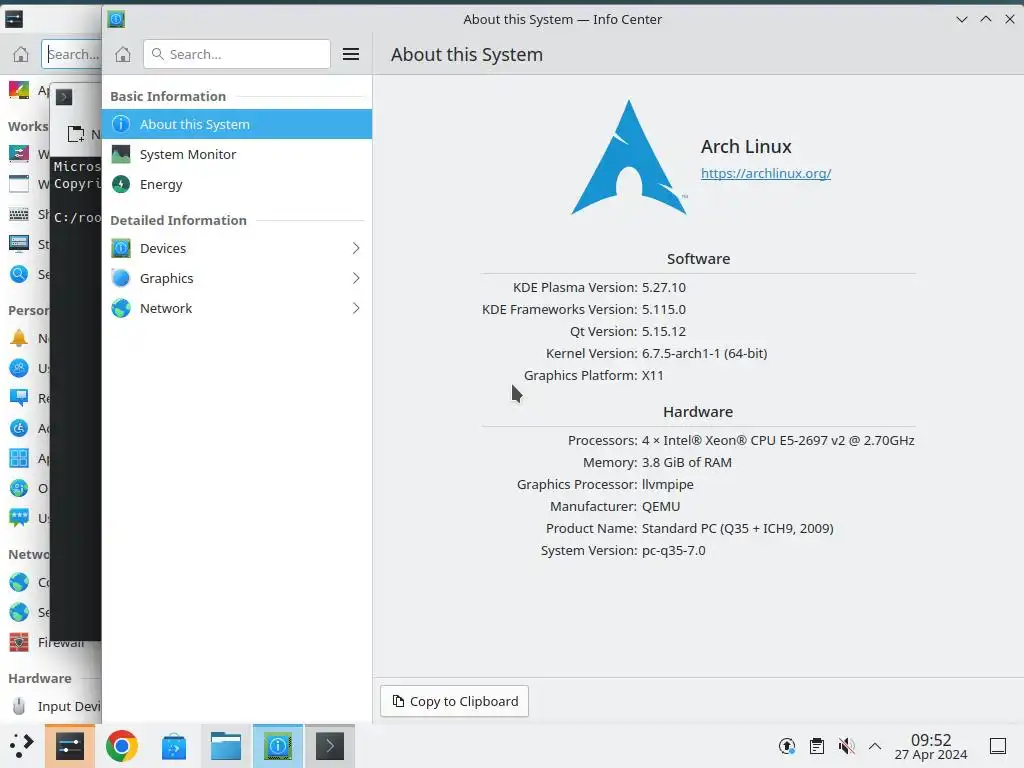The image size is (1024, 768).
Task: Select Kernel Version 6.7.5-arch1-1 value
Action: coord(704,353)
